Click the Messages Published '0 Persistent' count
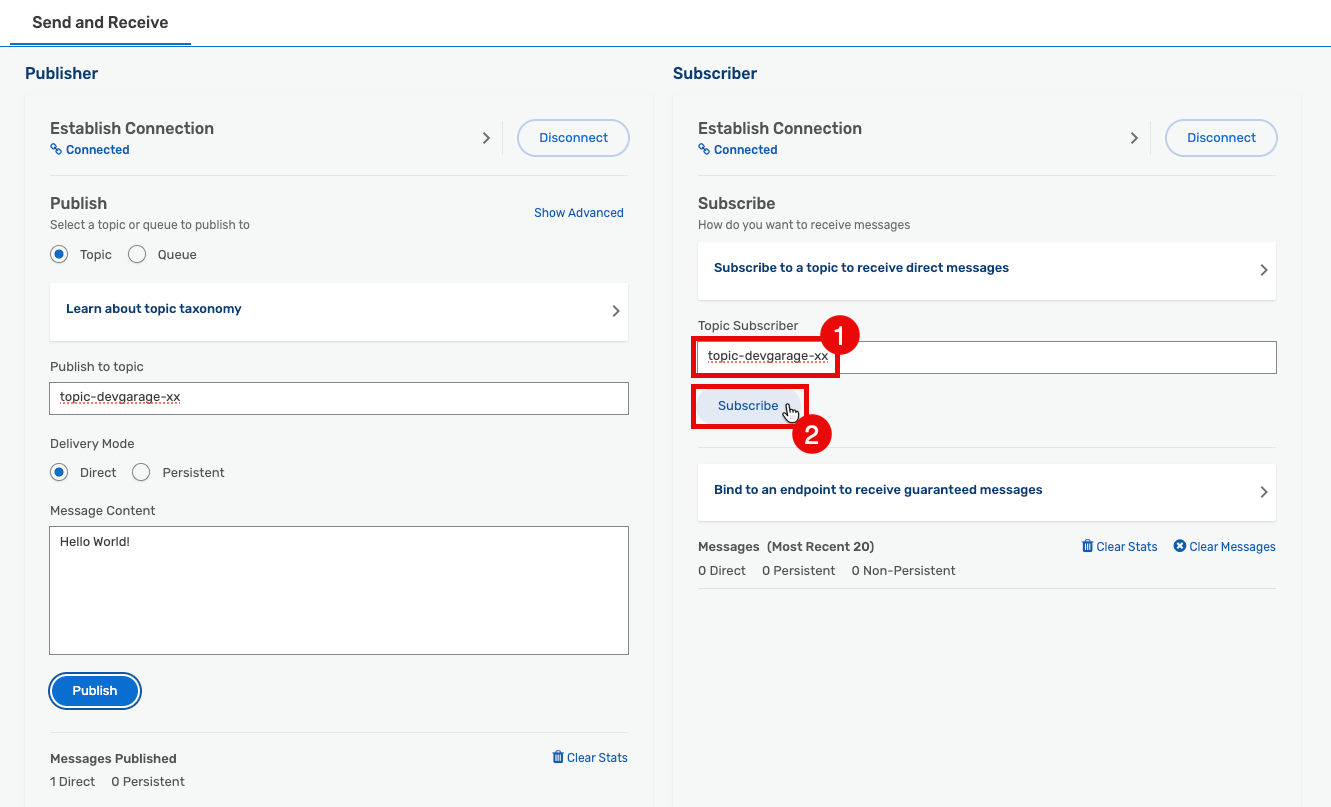Viewport: 1331px width, 807px height. tap(148, 782)
